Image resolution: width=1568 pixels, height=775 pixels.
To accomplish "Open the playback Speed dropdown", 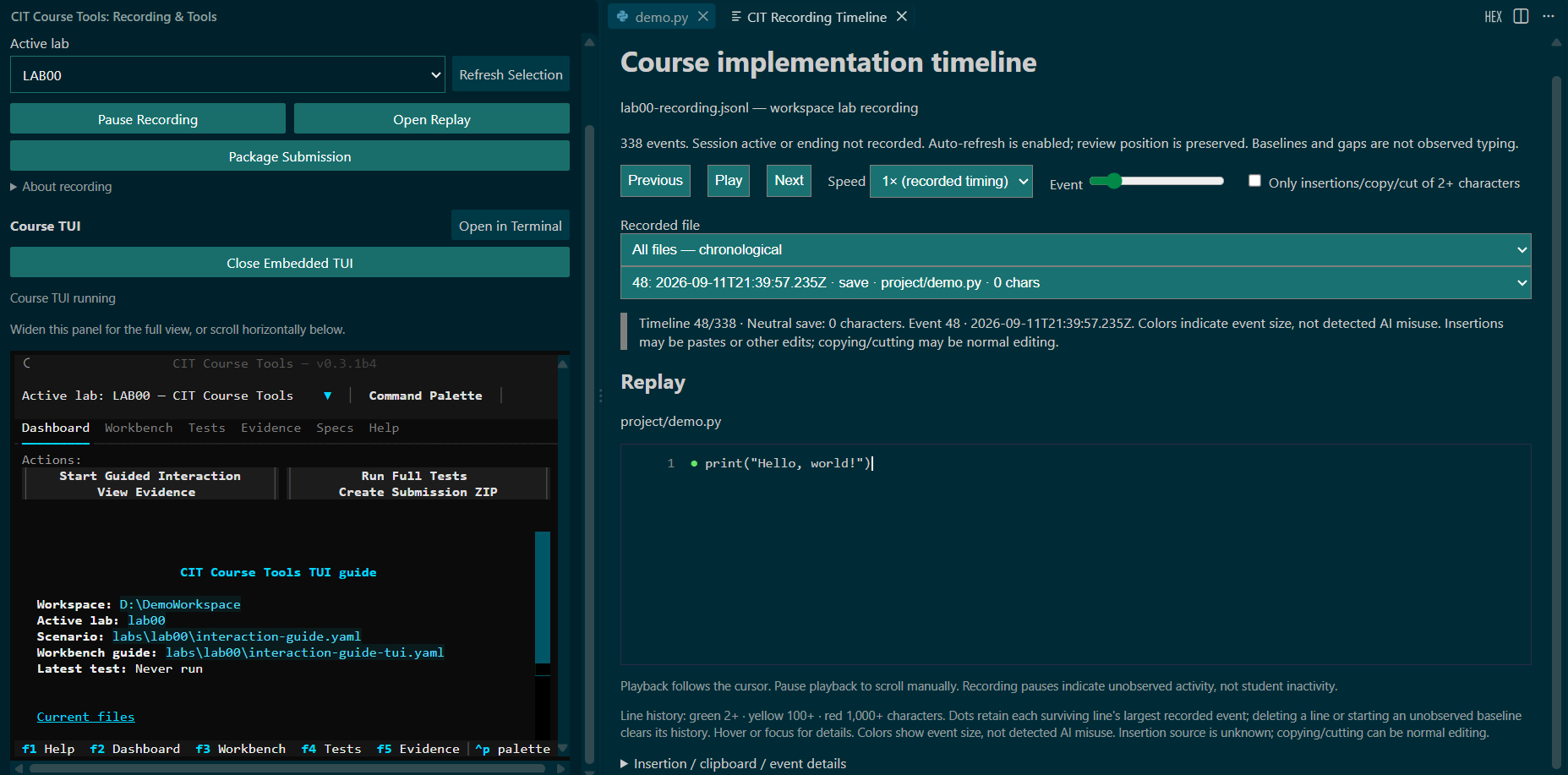I will (951, 181).
